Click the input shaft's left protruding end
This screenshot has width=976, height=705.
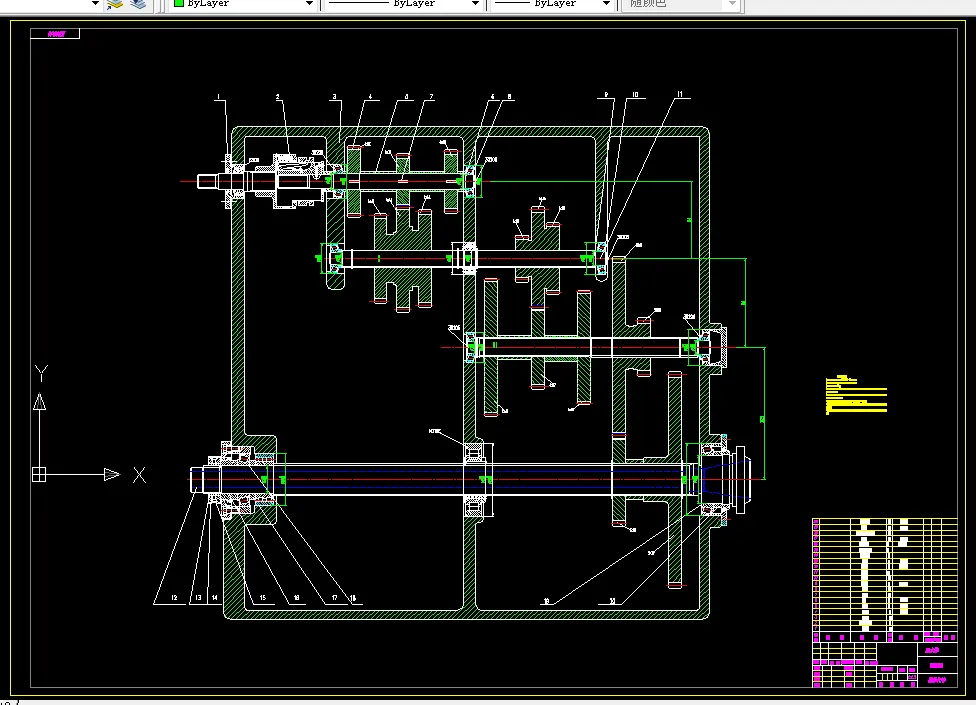(208, 181)
